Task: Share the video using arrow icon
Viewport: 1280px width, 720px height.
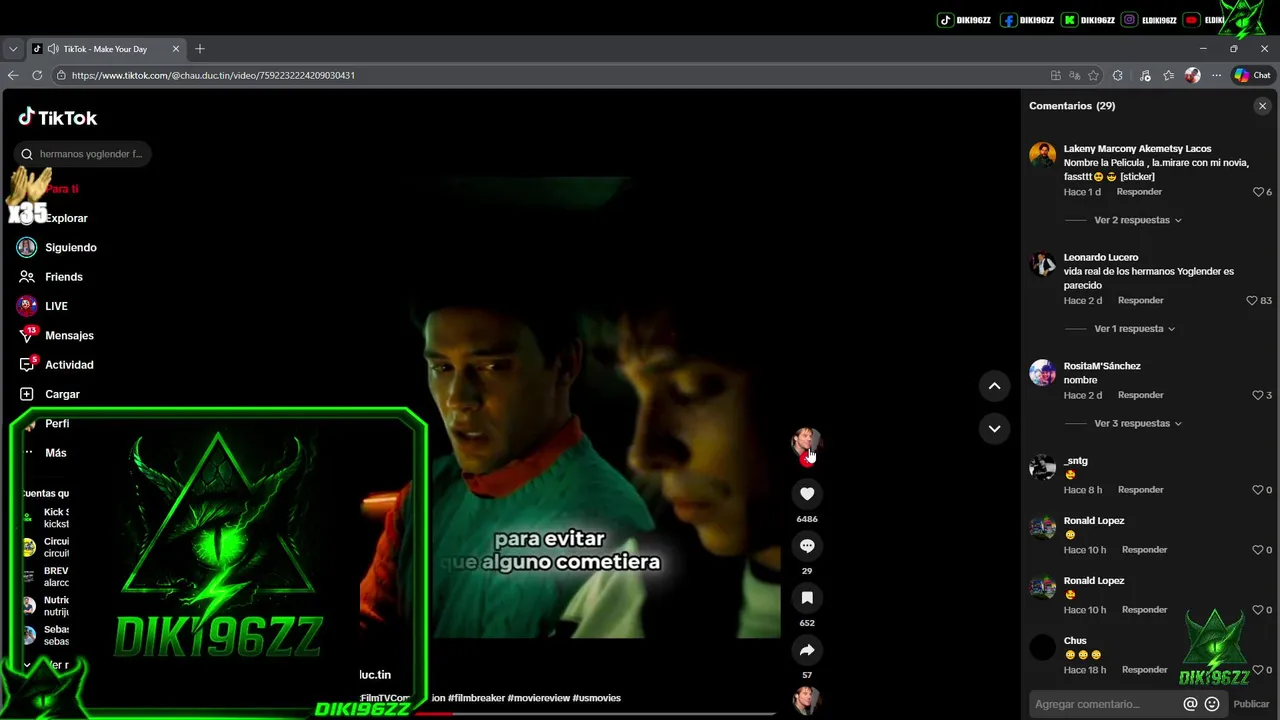Action: pos(807,650)
